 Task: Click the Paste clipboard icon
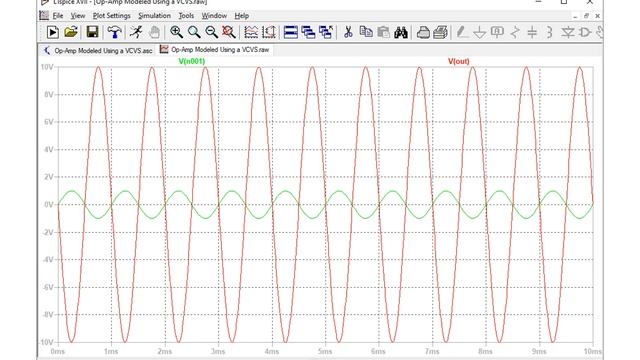click(384, 32)
